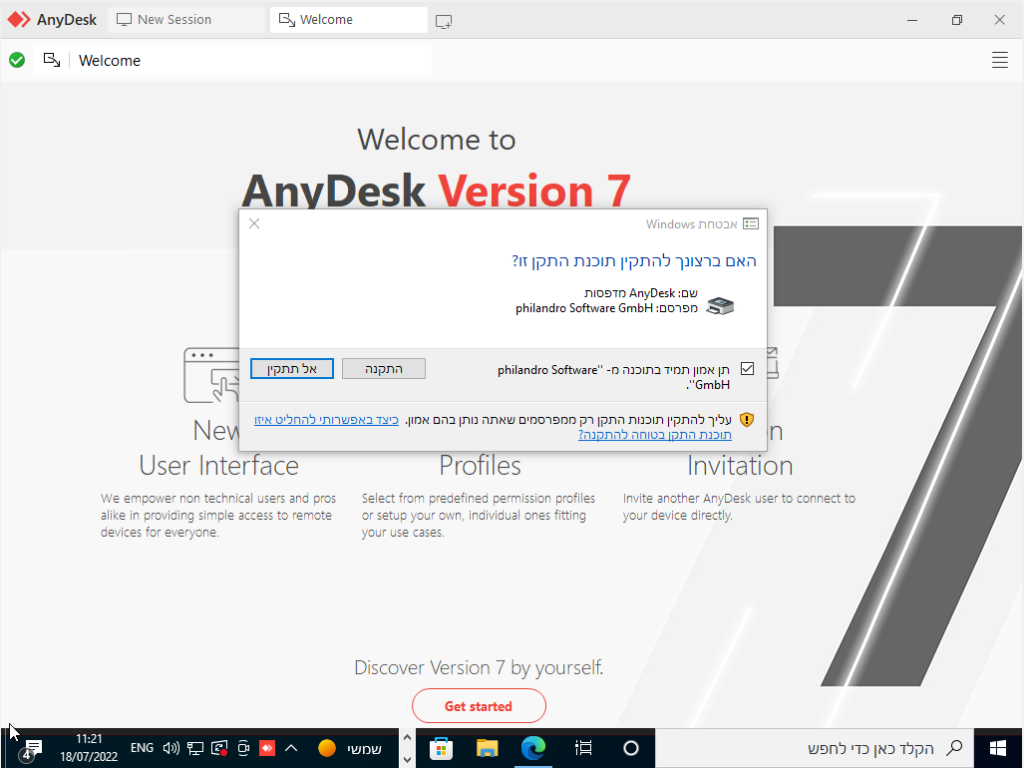1024x768 pixels.
Task: Launch Microsoft Edge from taskbar
Action: tap(533, 748)
